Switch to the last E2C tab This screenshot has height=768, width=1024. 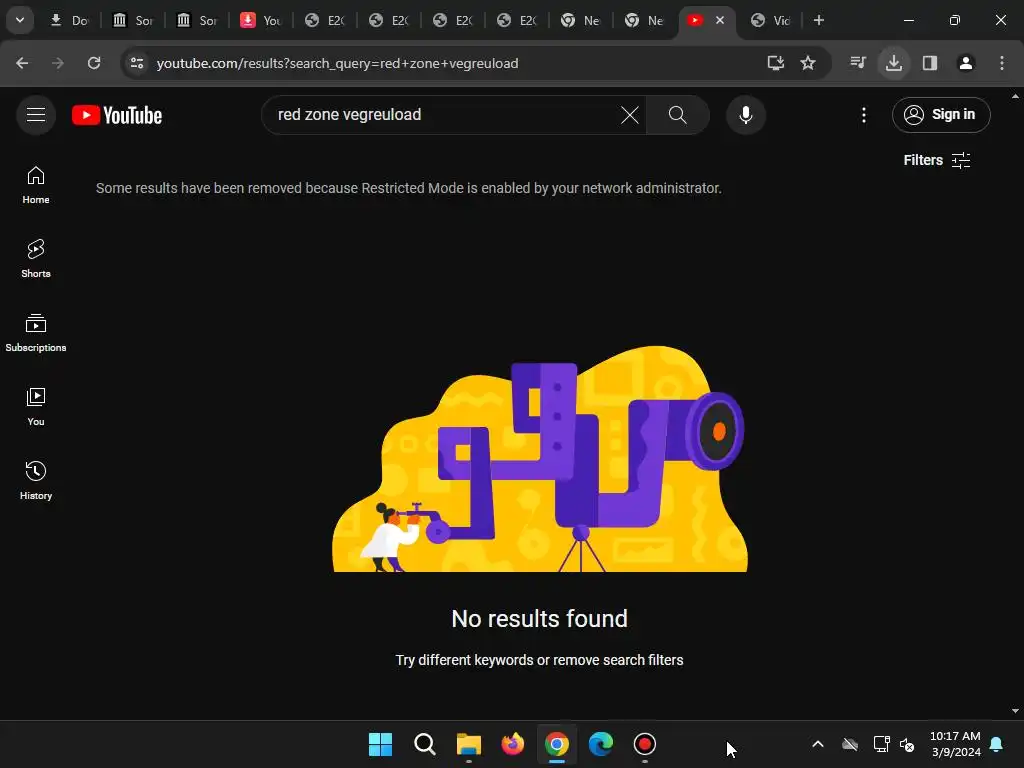[x=517, y=20]
